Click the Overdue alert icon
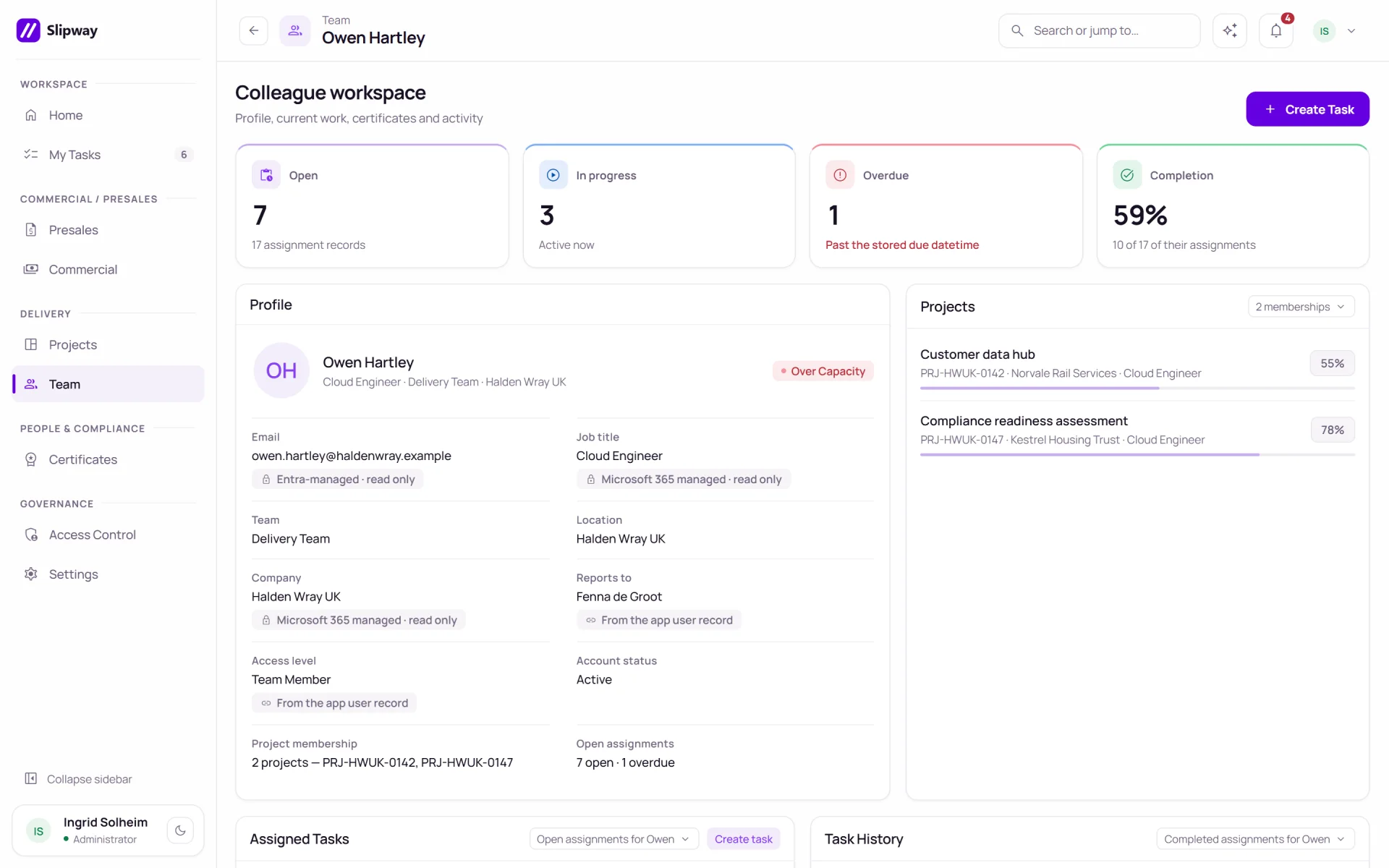 [840, 175]
